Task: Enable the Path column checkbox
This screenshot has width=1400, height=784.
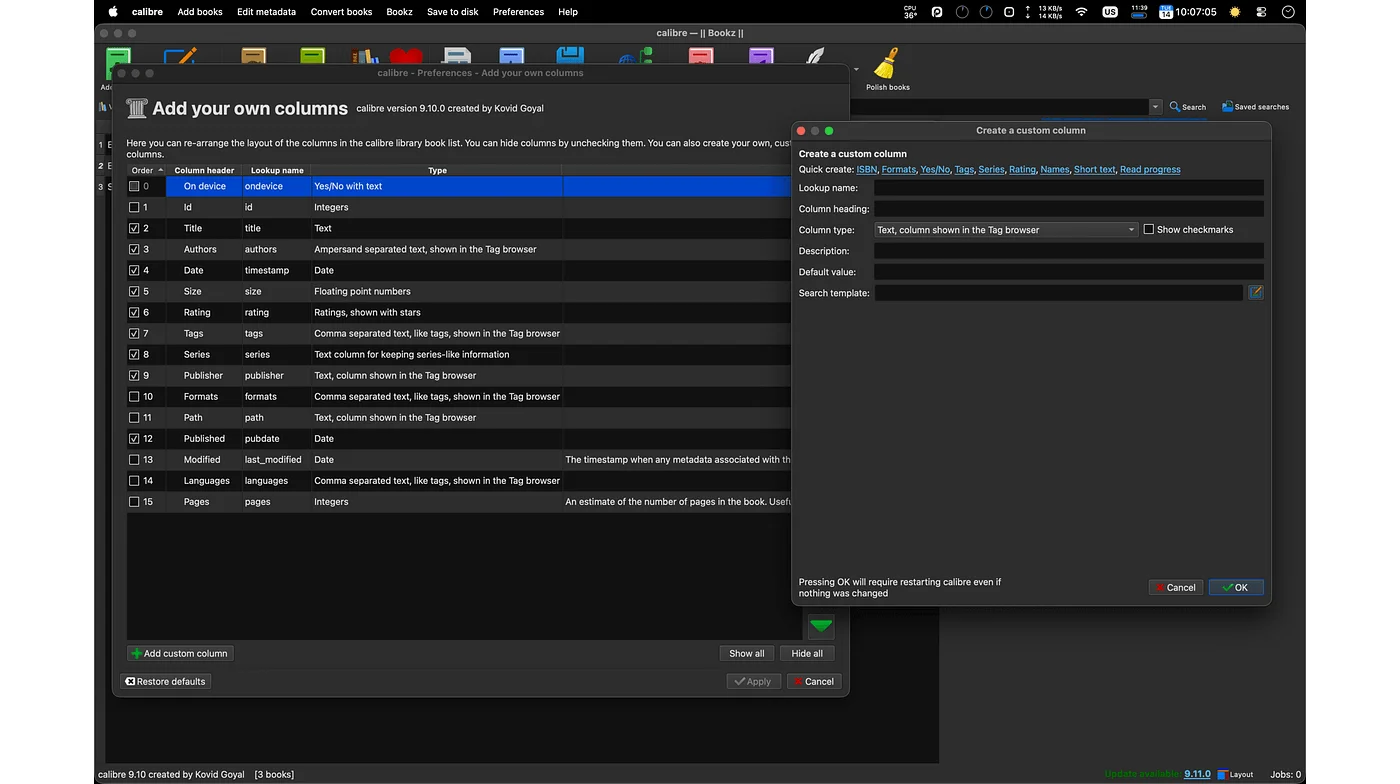Action: tap(134, 417)
